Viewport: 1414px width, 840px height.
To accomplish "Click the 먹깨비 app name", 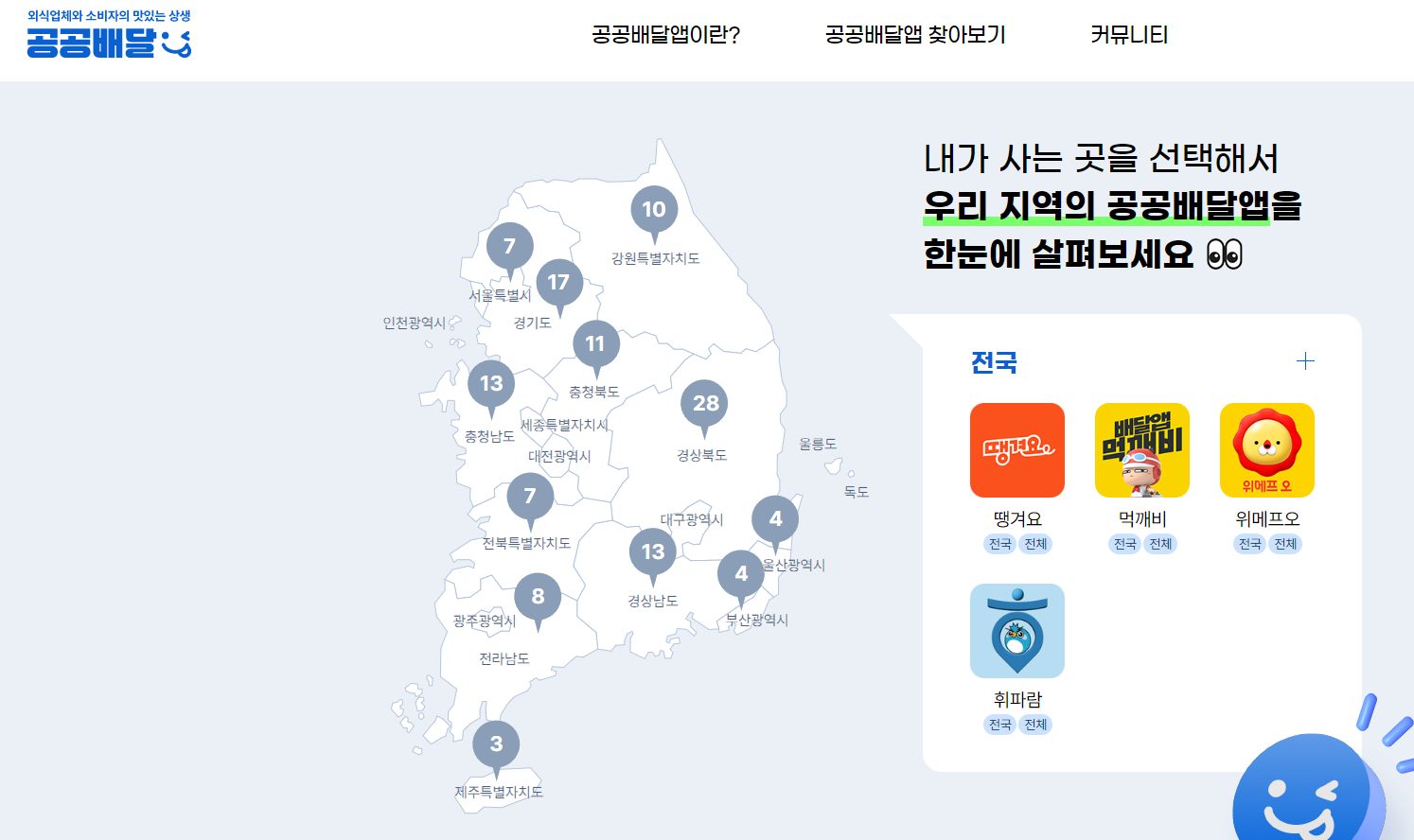I will (1142, 518).
